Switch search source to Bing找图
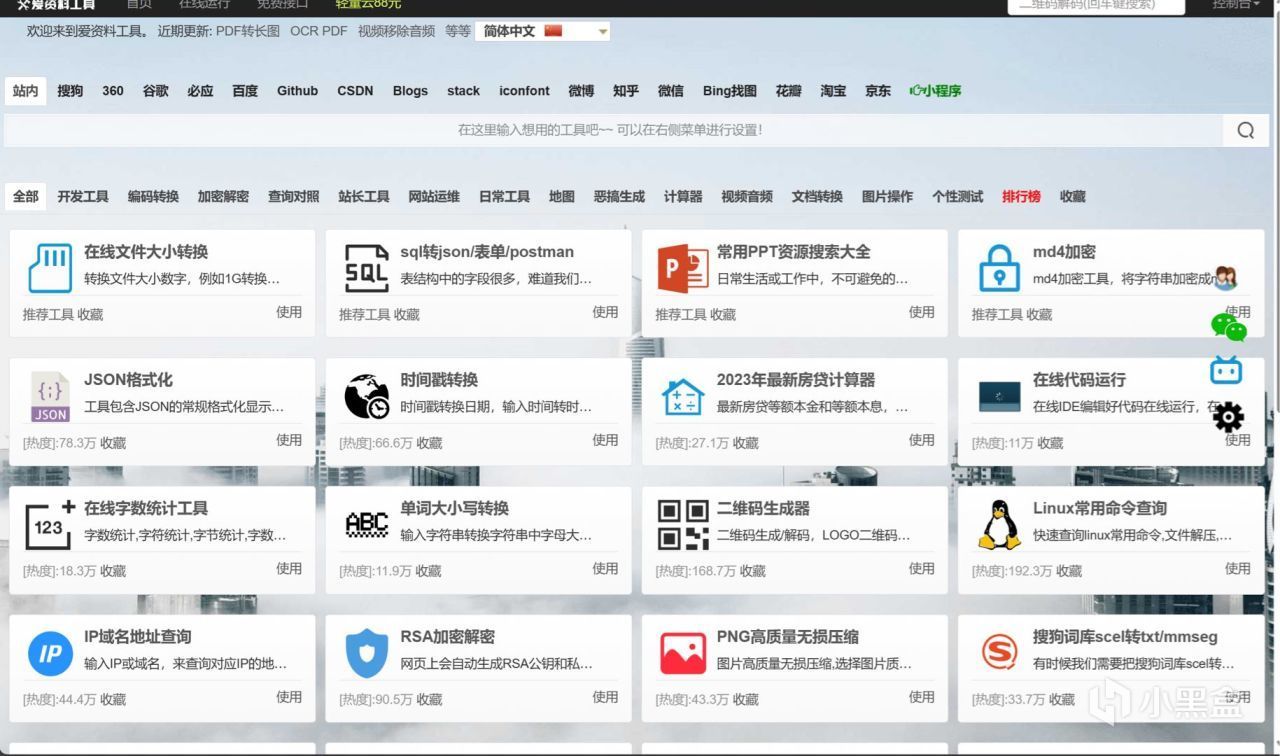Image resolution: width=1280 pixels, height=756 pixels. coord(730,90)
